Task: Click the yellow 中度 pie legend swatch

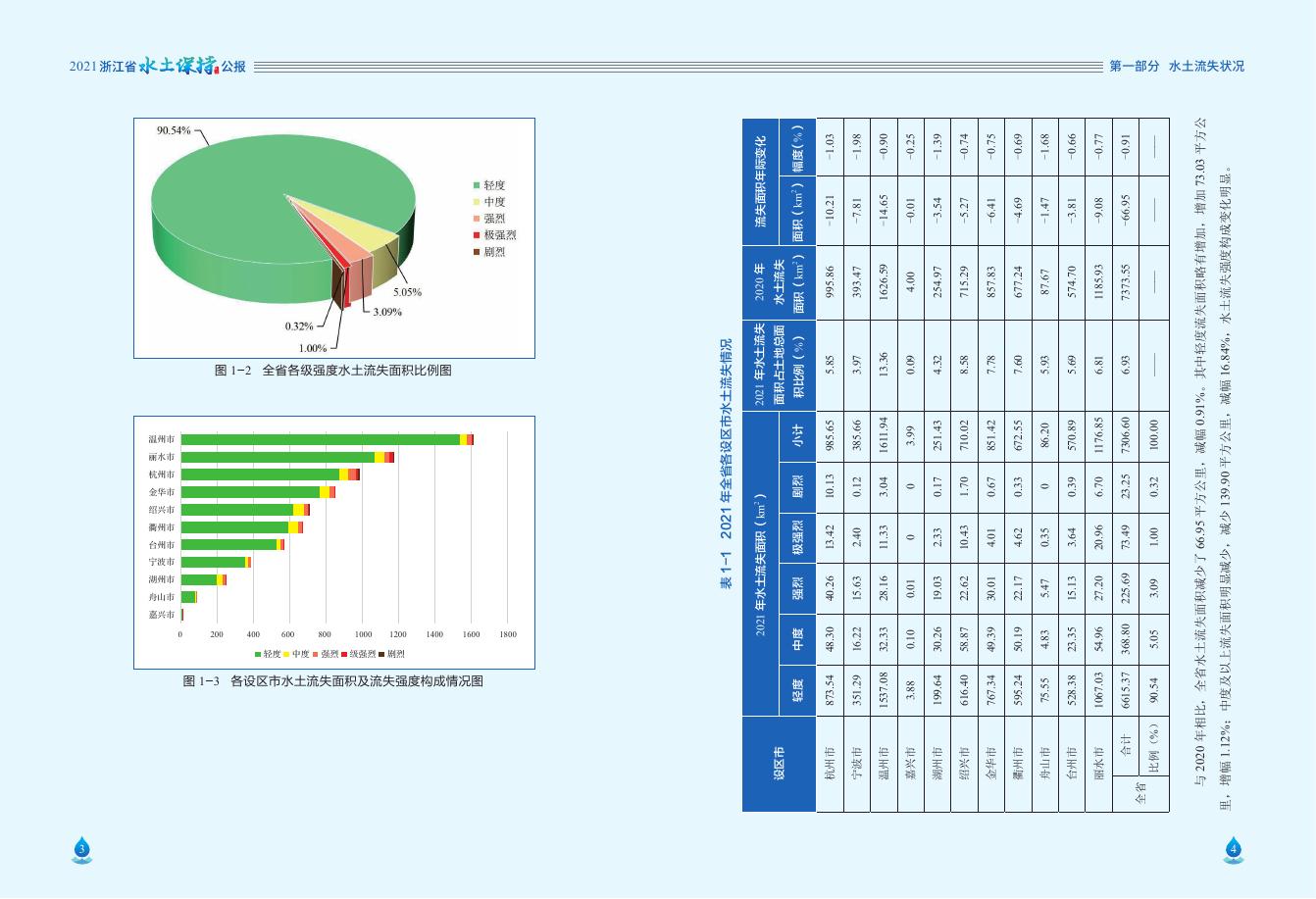Action: click(477, 202)
